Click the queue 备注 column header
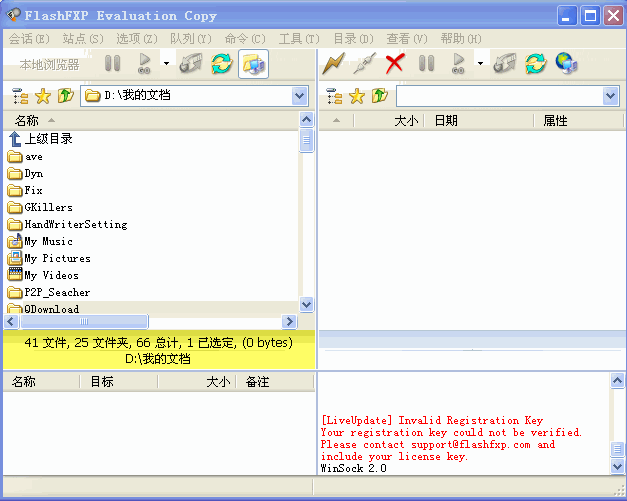 coord(275,382)
